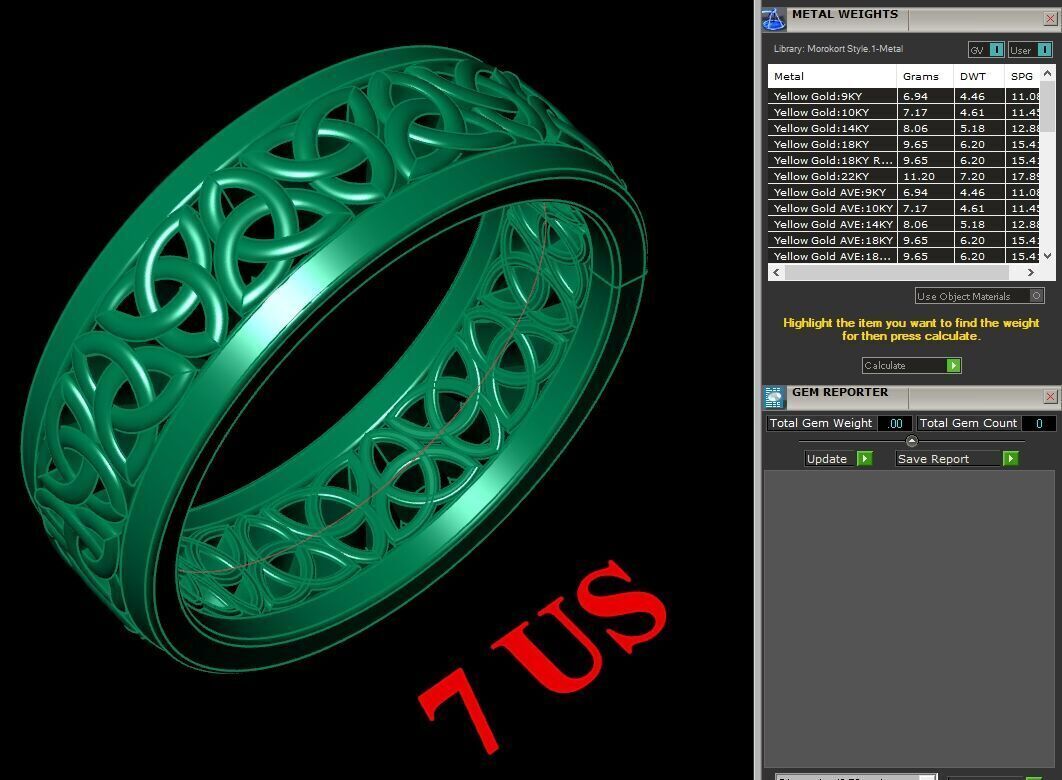Click the DWT column header

(979, 77)
